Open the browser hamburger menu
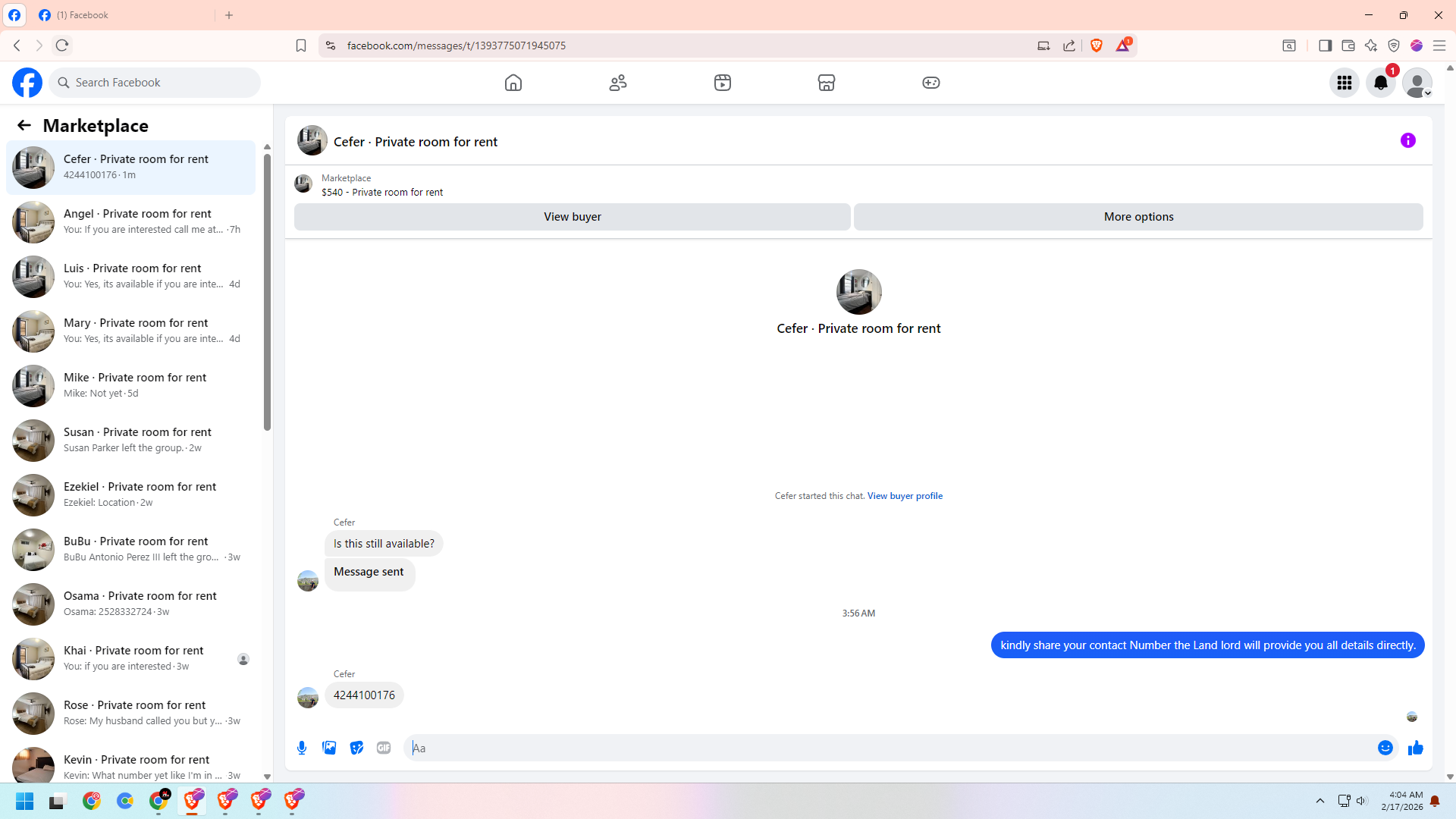 tap(1439, 45)
